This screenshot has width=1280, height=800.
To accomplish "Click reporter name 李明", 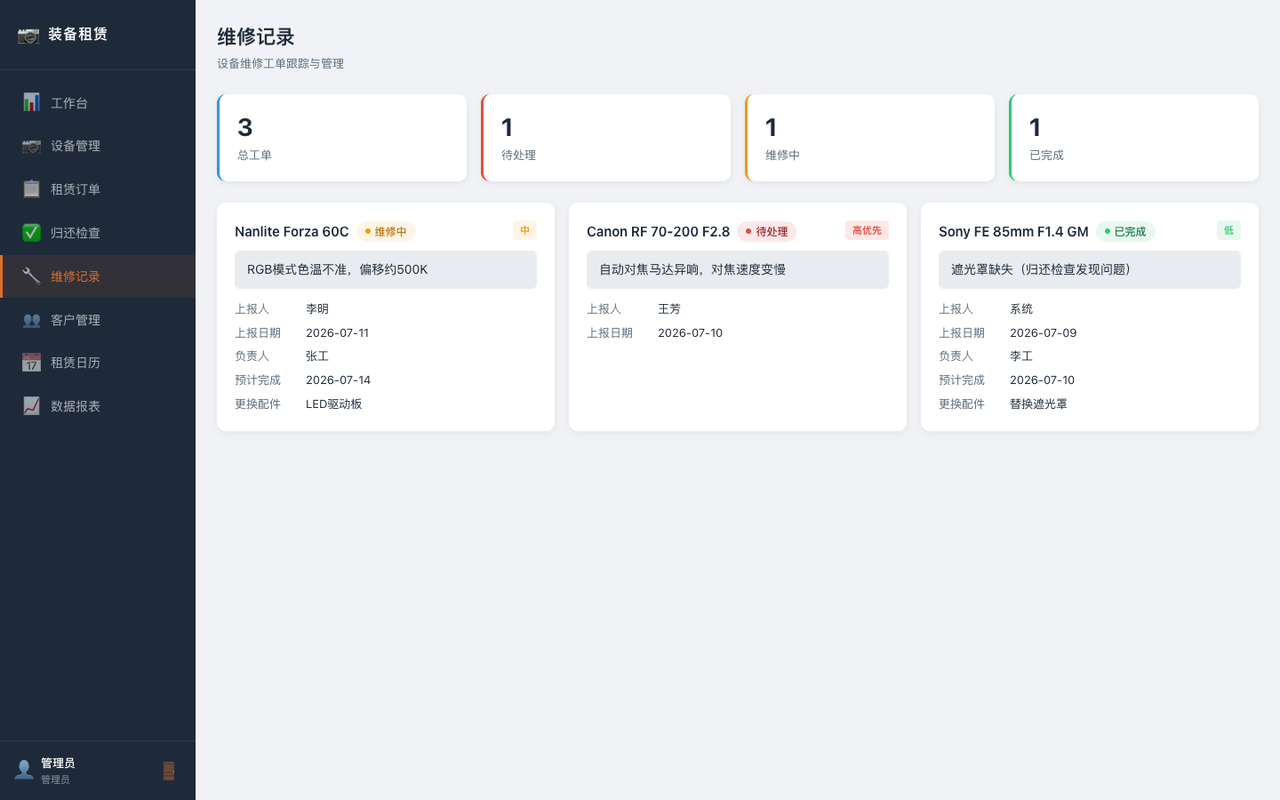I will click(x=317, y=309).
